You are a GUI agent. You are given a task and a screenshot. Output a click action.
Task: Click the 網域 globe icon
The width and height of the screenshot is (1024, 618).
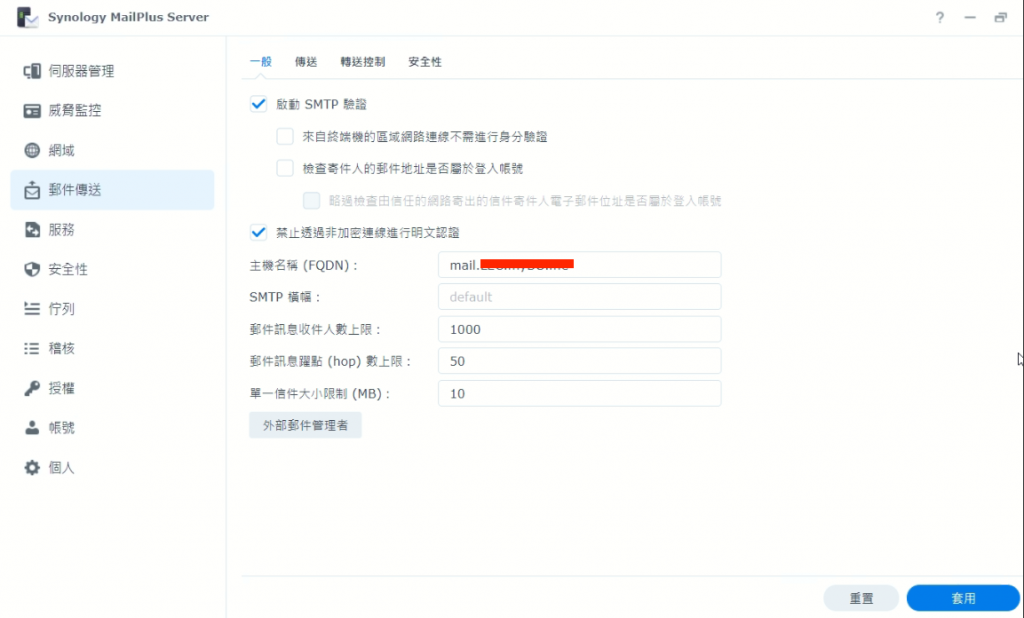click(x=32, y=150)
